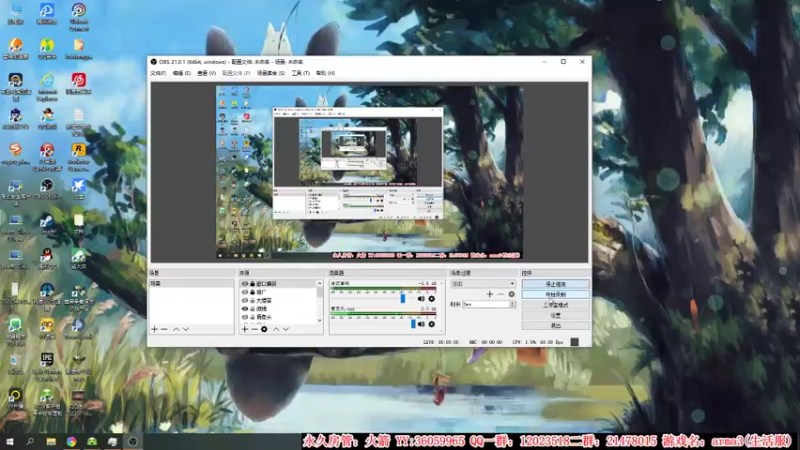Toggle visibility eye of fourth source row
The height and width of the screenshot is (450, 800).
click(245, 309)
